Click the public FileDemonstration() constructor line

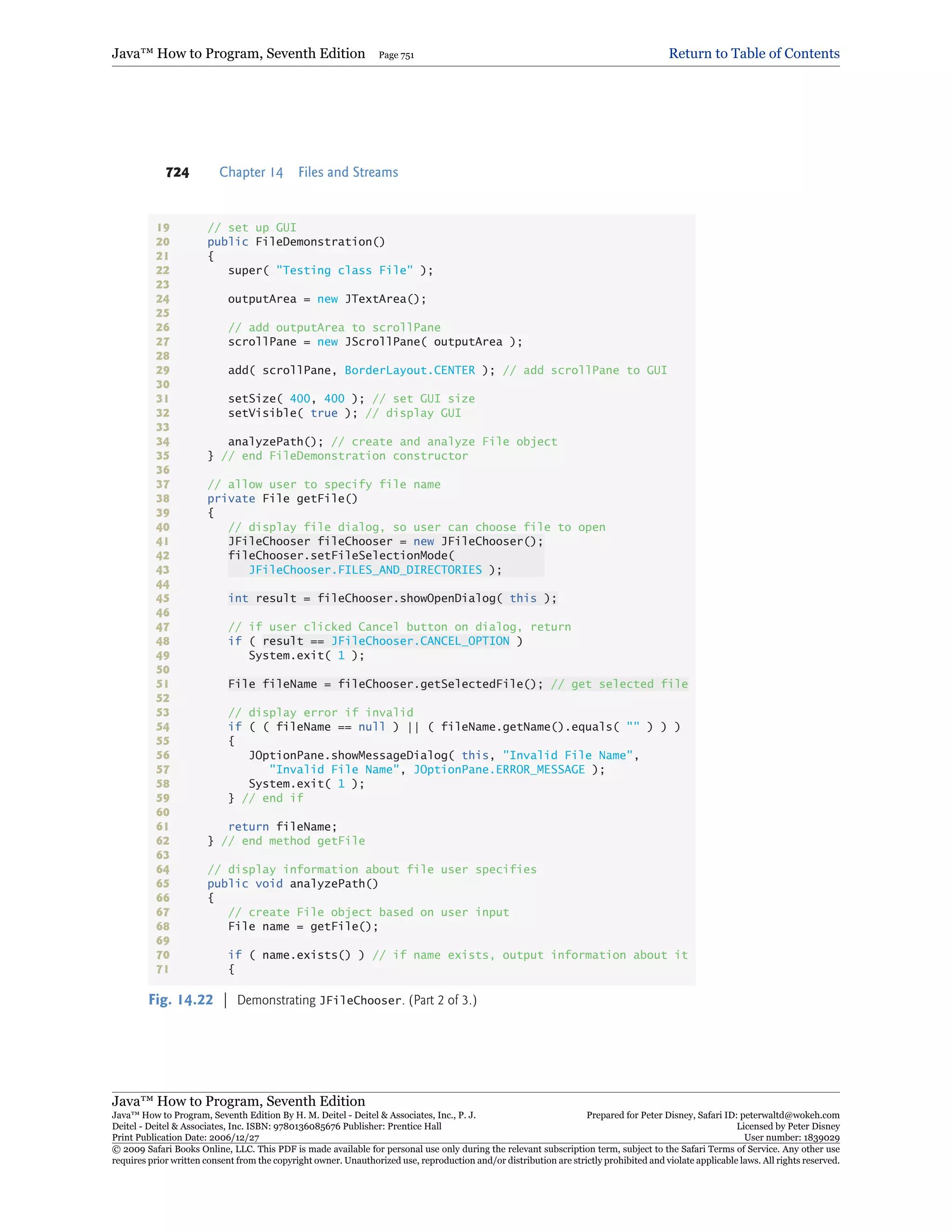coord(296,242)
